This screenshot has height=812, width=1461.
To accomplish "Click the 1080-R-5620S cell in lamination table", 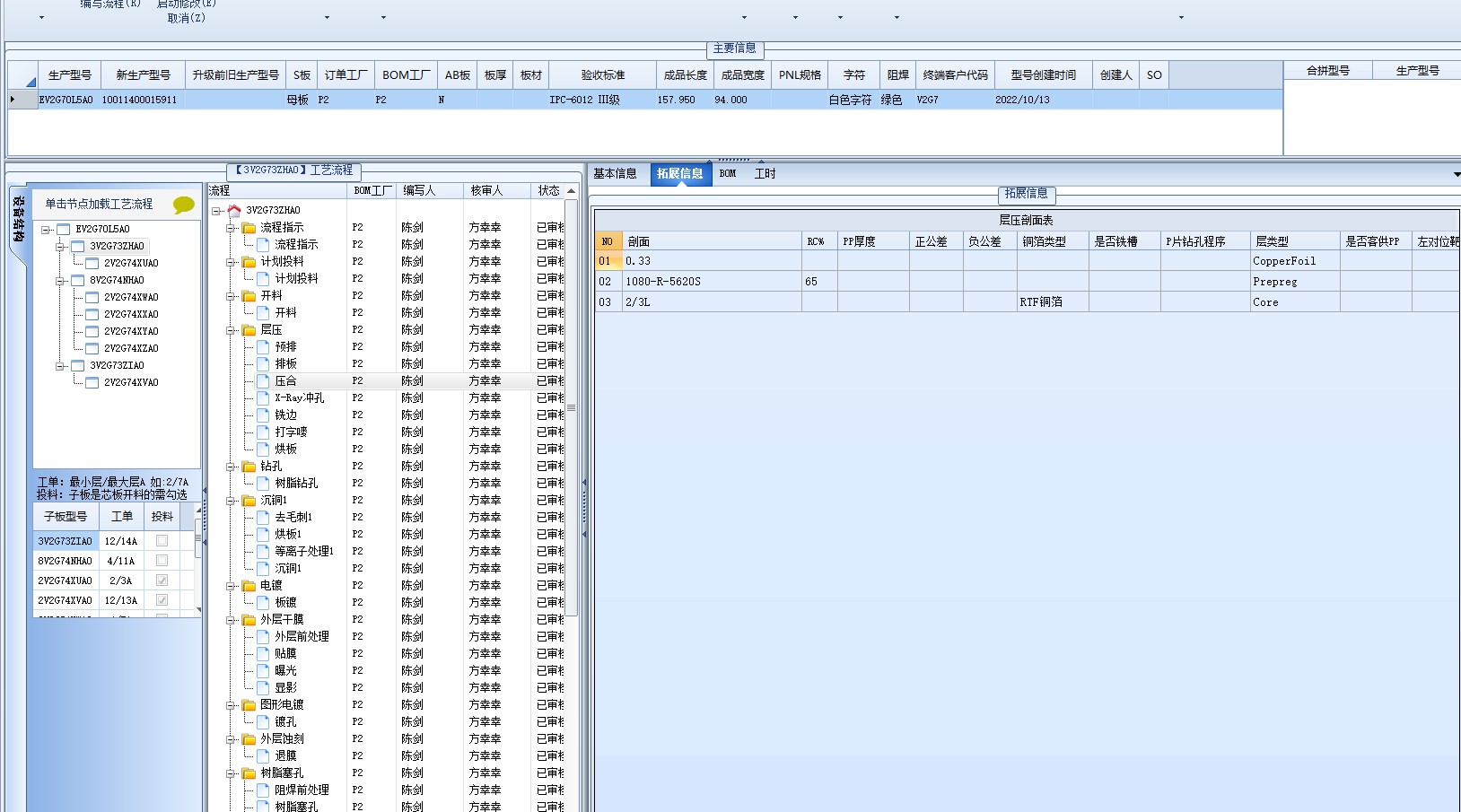I will coord(712,282).
